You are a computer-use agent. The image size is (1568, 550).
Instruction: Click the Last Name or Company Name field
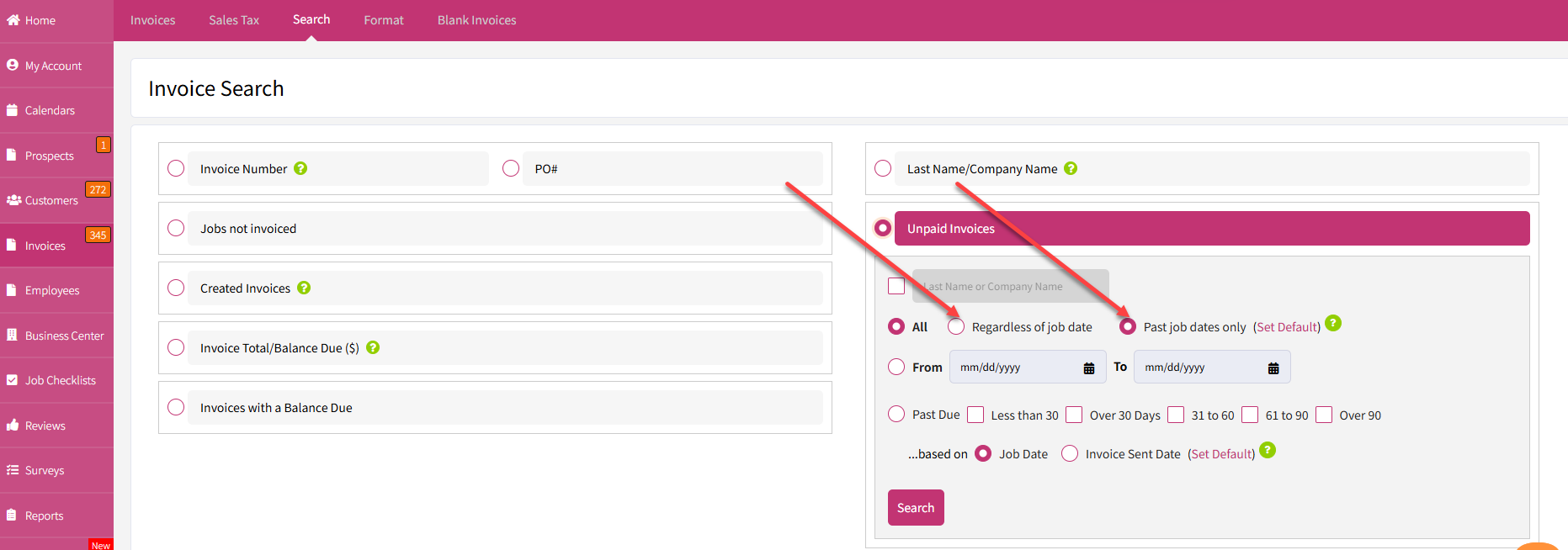pos(1011,286)
